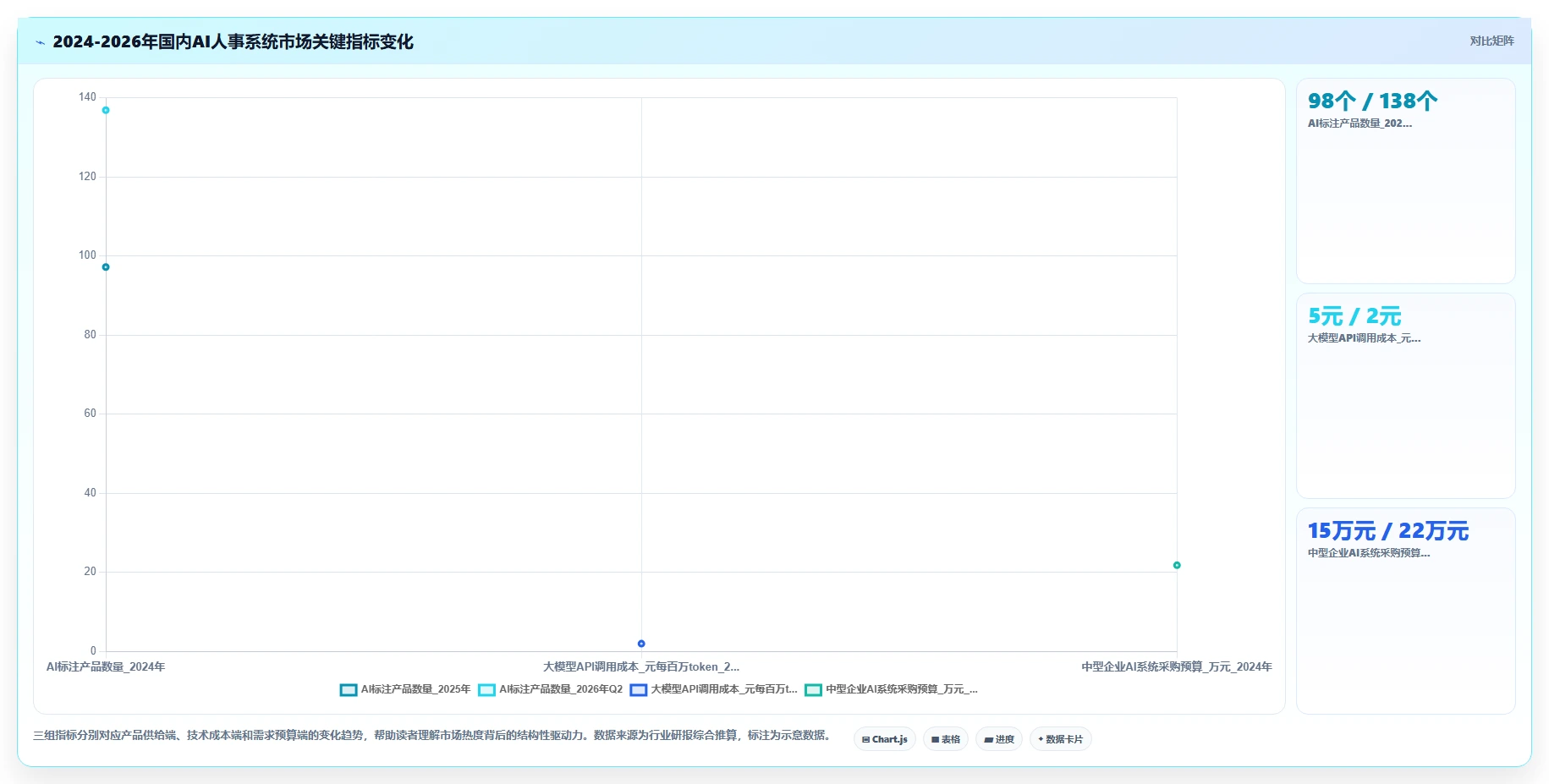Open the 5元 / 2元 data card

1405,396
